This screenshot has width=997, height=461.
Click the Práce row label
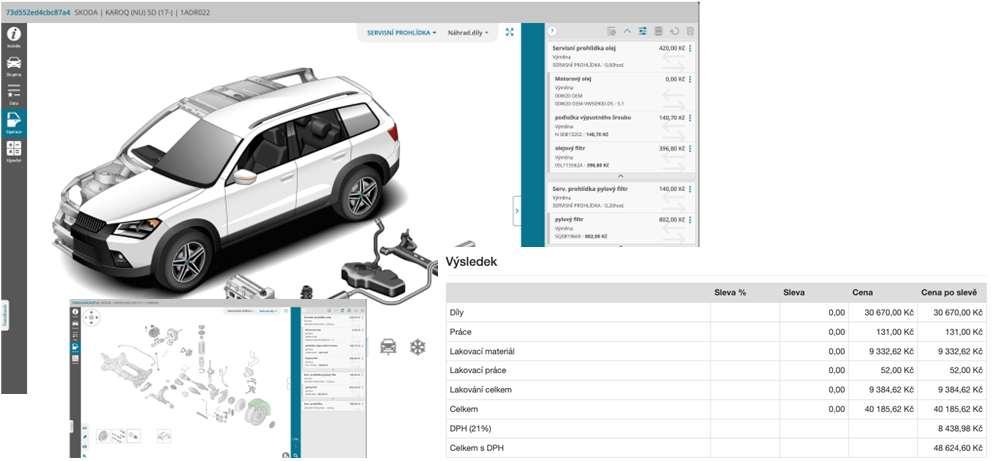click(x=460, y=332)
